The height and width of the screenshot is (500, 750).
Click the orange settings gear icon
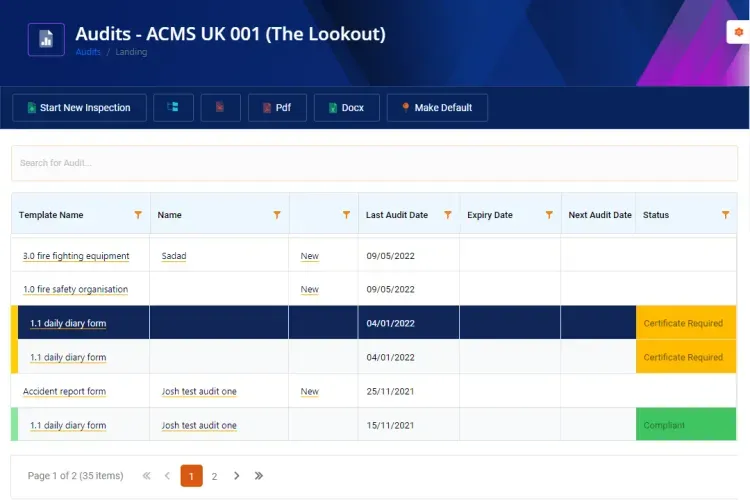click(739, 32)
